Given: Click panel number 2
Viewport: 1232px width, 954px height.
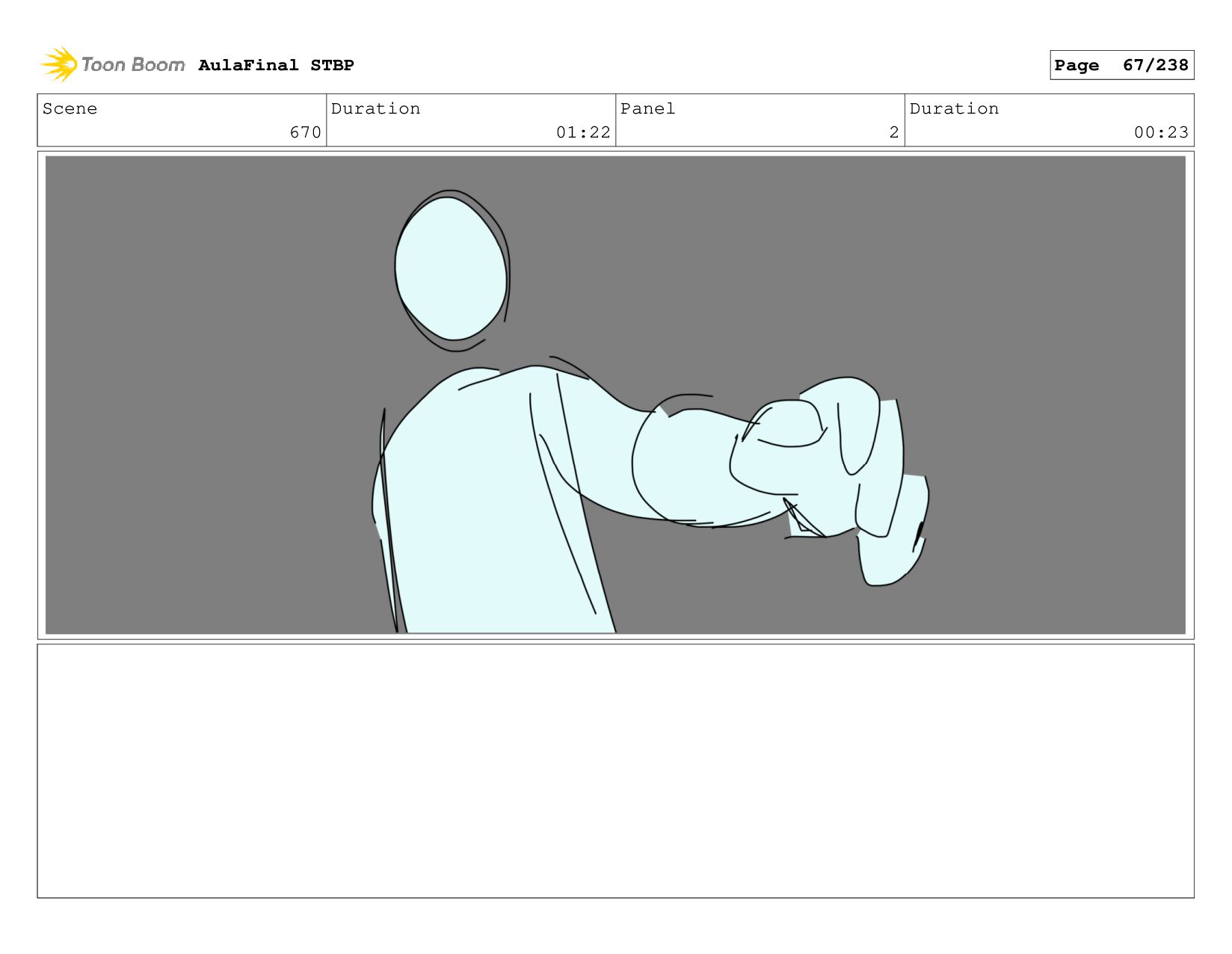Looking at the screenshot, I should 894,132.
